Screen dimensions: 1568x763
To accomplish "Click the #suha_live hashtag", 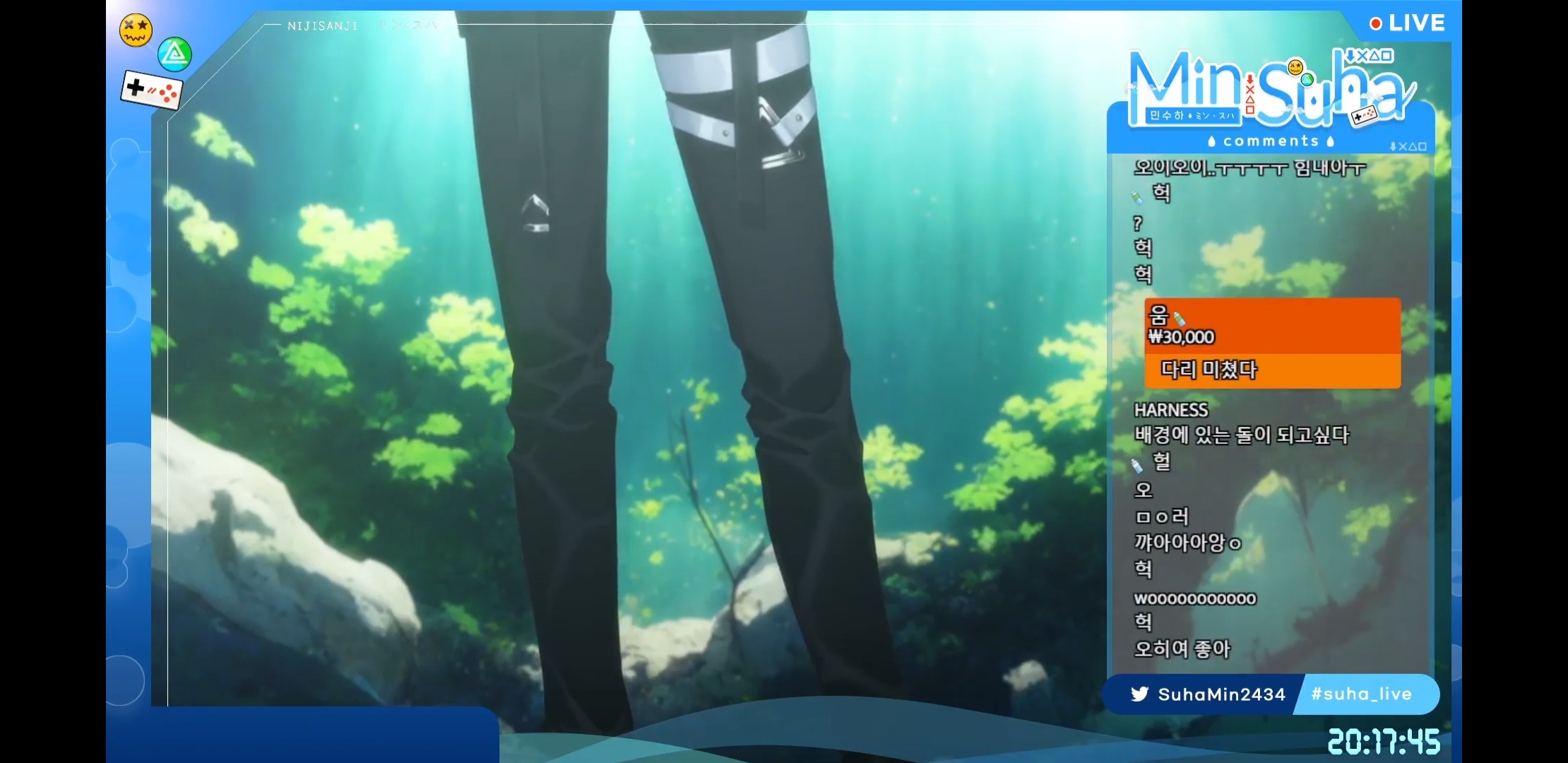I will click(1361, 694).
